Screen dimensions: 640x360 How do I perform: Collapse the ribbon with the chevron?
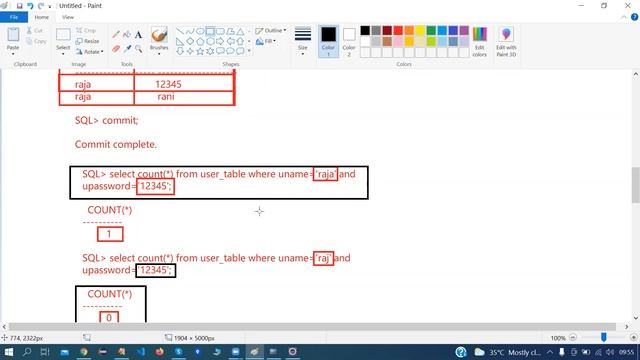624,17
